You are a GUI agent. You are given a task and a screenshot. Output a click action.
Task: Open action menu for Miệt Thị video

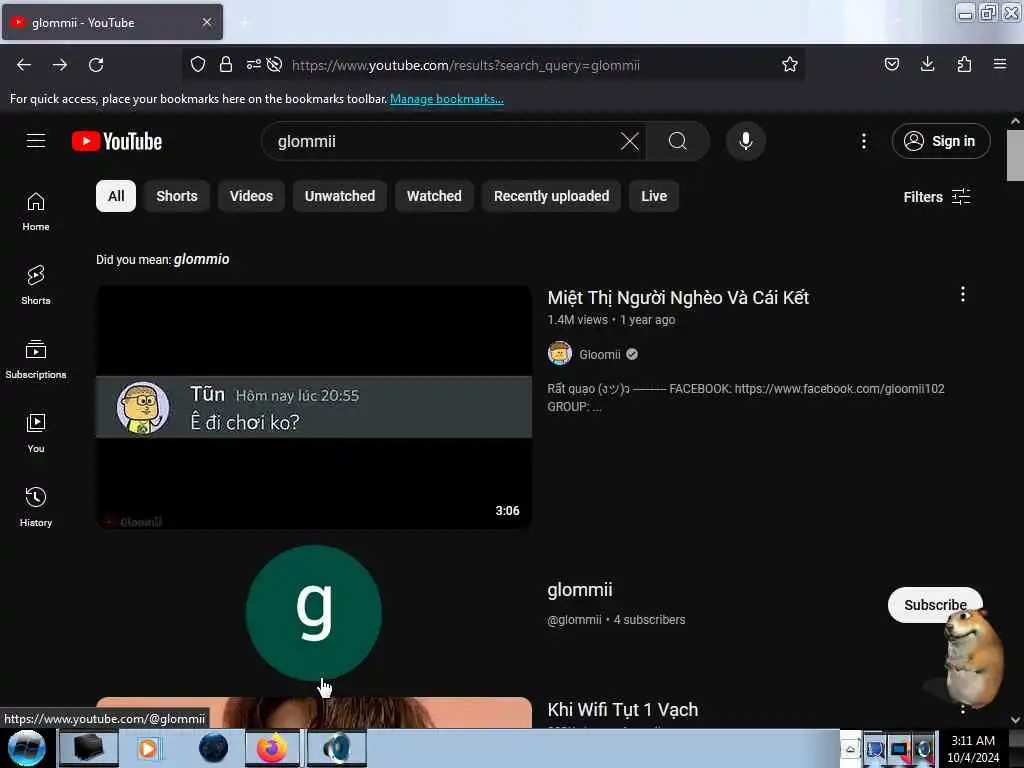[963, 294]
